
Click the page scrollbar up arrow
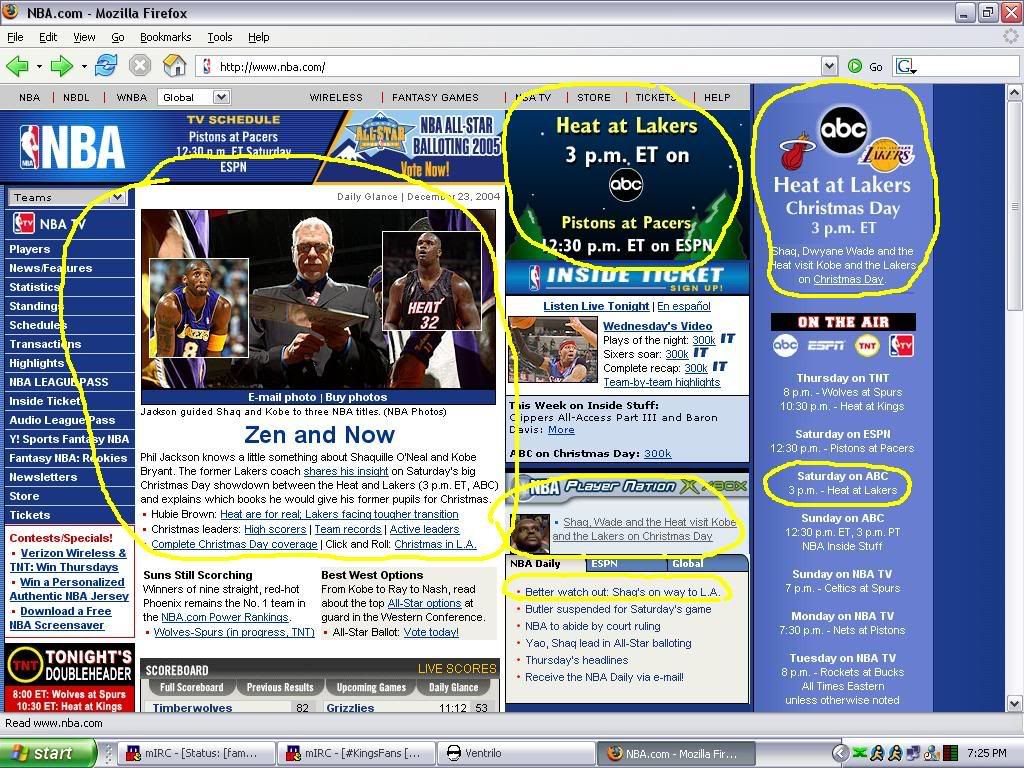pos(1015,92)
